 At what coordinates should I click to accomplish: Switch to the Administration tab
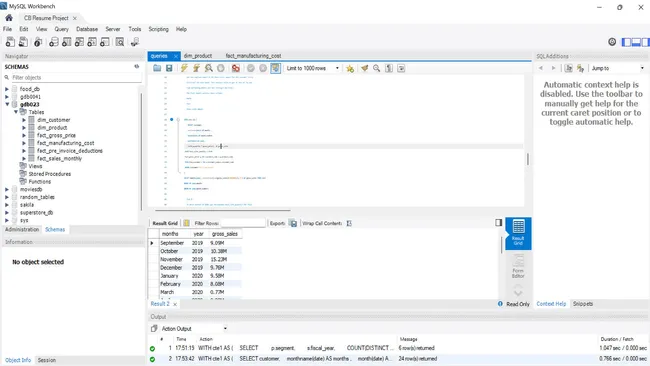[22, 229]
